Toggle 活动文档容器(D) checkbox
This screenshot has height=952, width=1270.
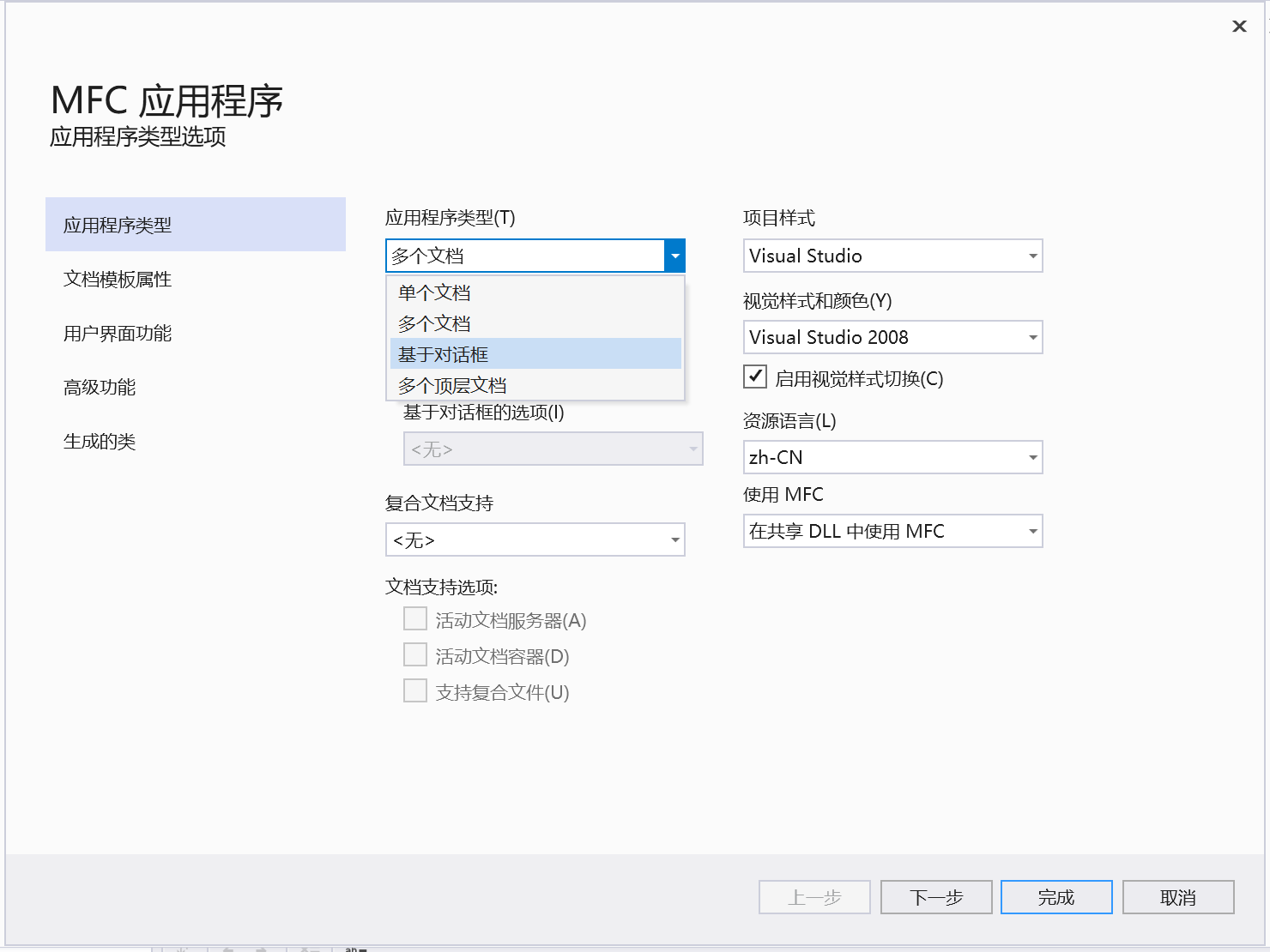pos(415,654)
